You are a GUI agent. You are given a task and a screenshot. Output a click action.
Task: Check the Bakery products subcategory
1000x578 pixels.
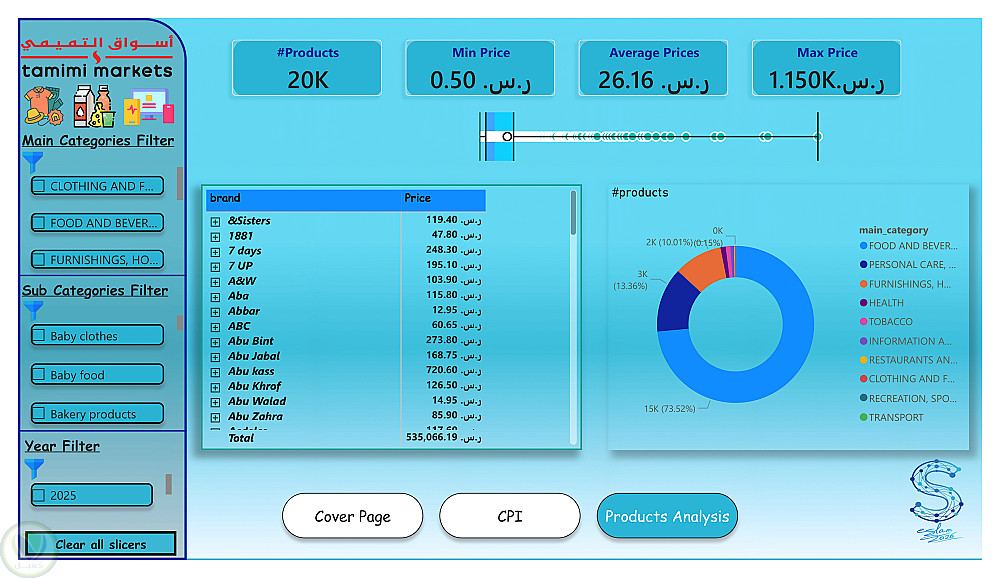pyautogui.click(x=39, y=413)
